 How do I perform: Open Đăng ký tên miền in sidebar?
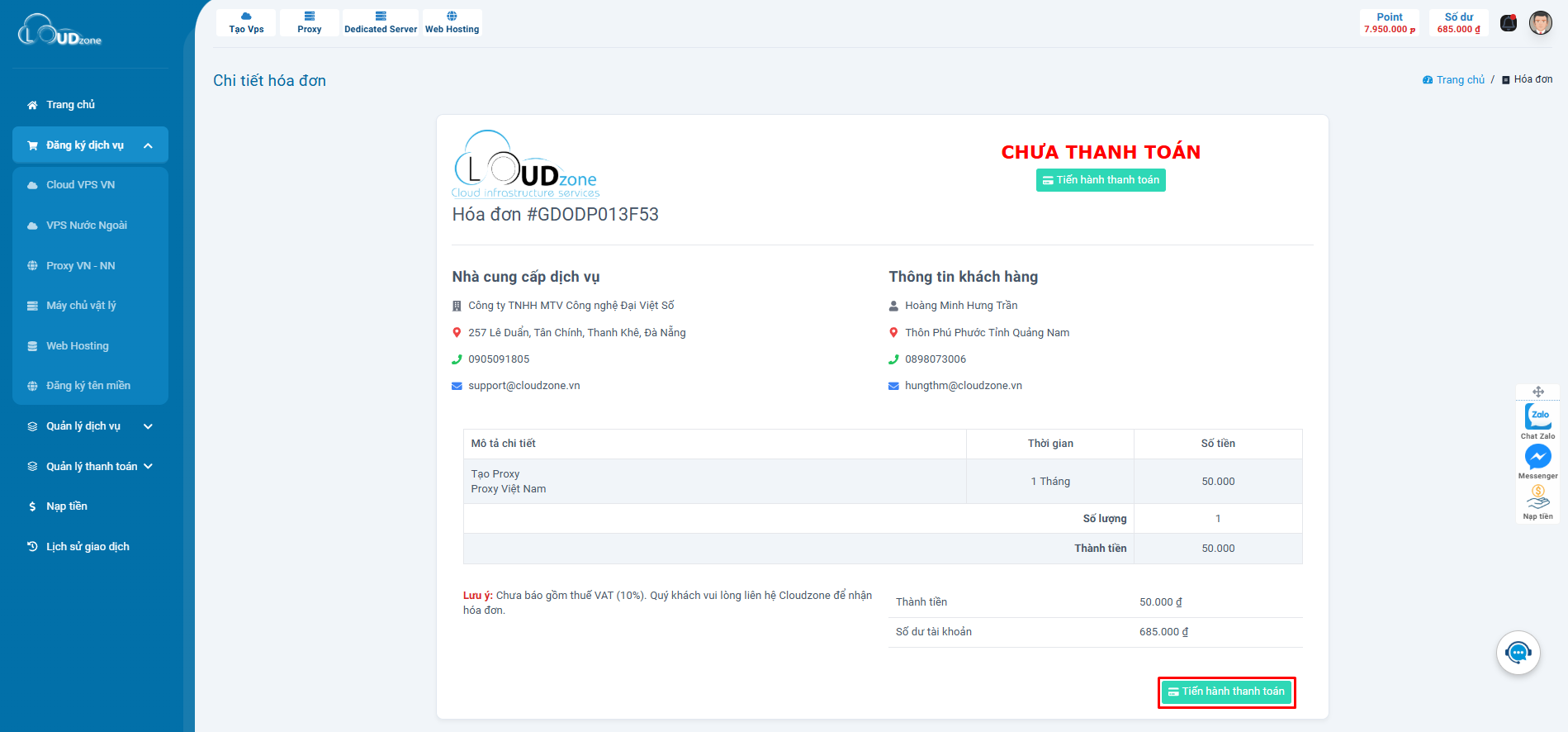tap(88, 386)
